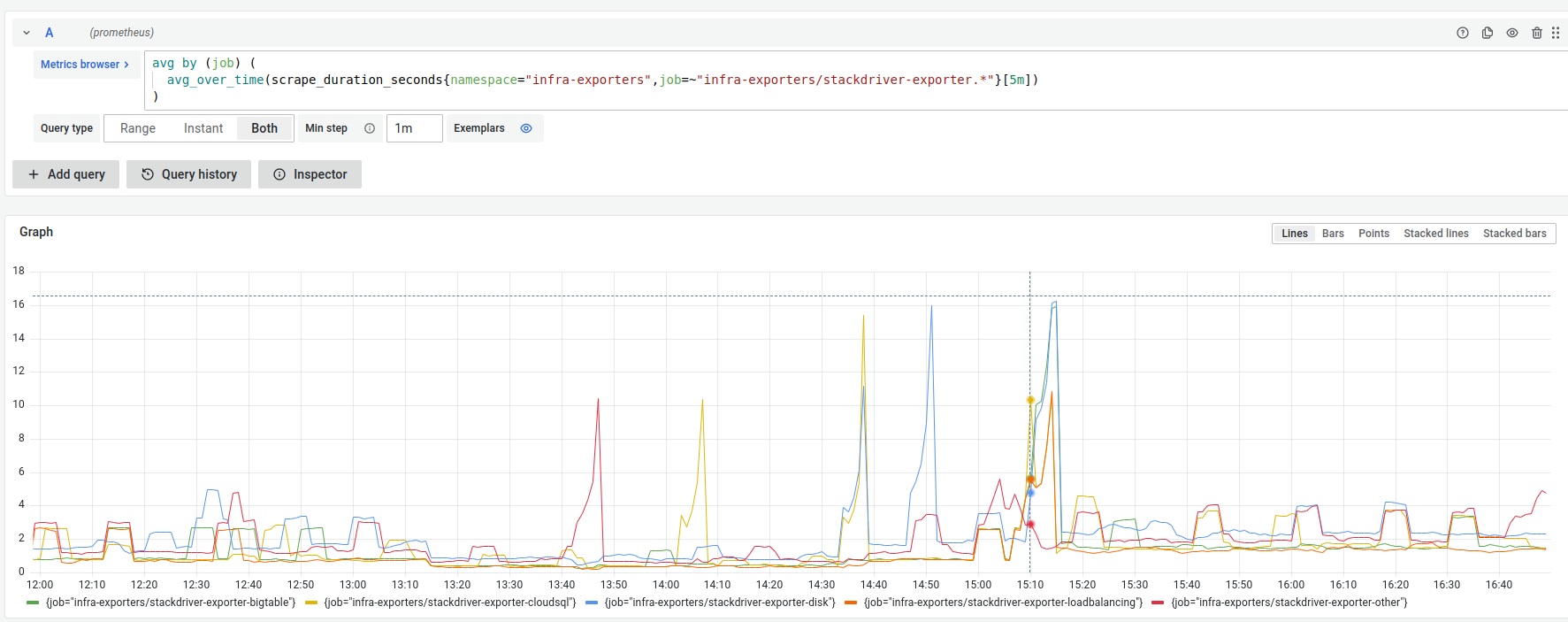This screenshot has width=1568, height=622.
Task: Click the red hover point on graph
Action: point(1030,524)
